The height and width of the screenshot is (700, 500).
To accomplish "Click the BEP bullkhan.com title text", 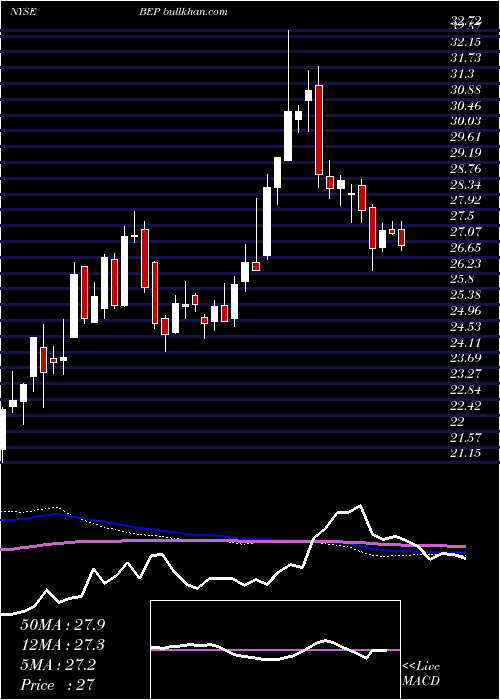I will point(183,11).
